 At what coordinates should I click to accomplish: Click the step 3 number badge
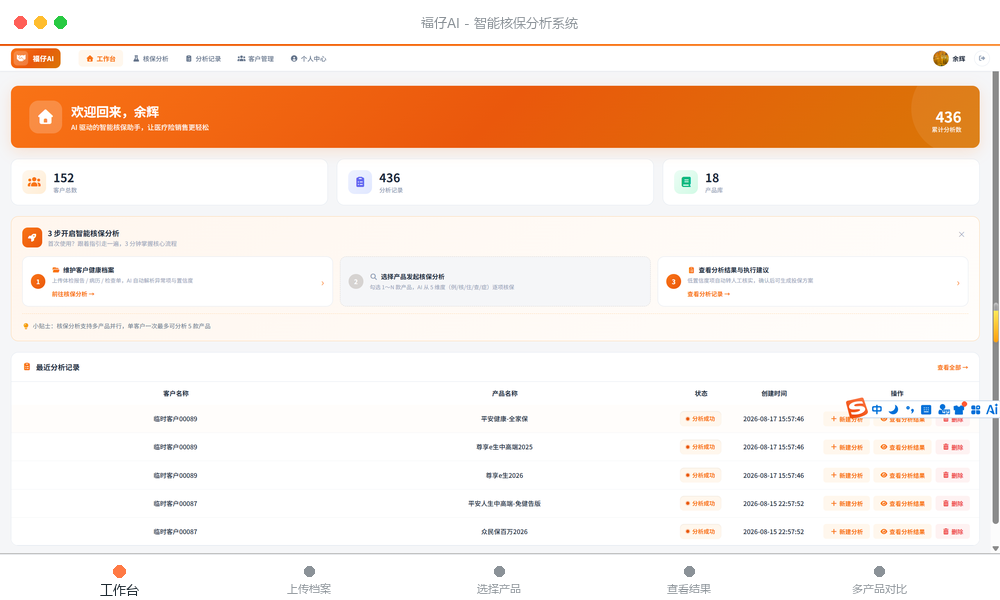[673, 281]
